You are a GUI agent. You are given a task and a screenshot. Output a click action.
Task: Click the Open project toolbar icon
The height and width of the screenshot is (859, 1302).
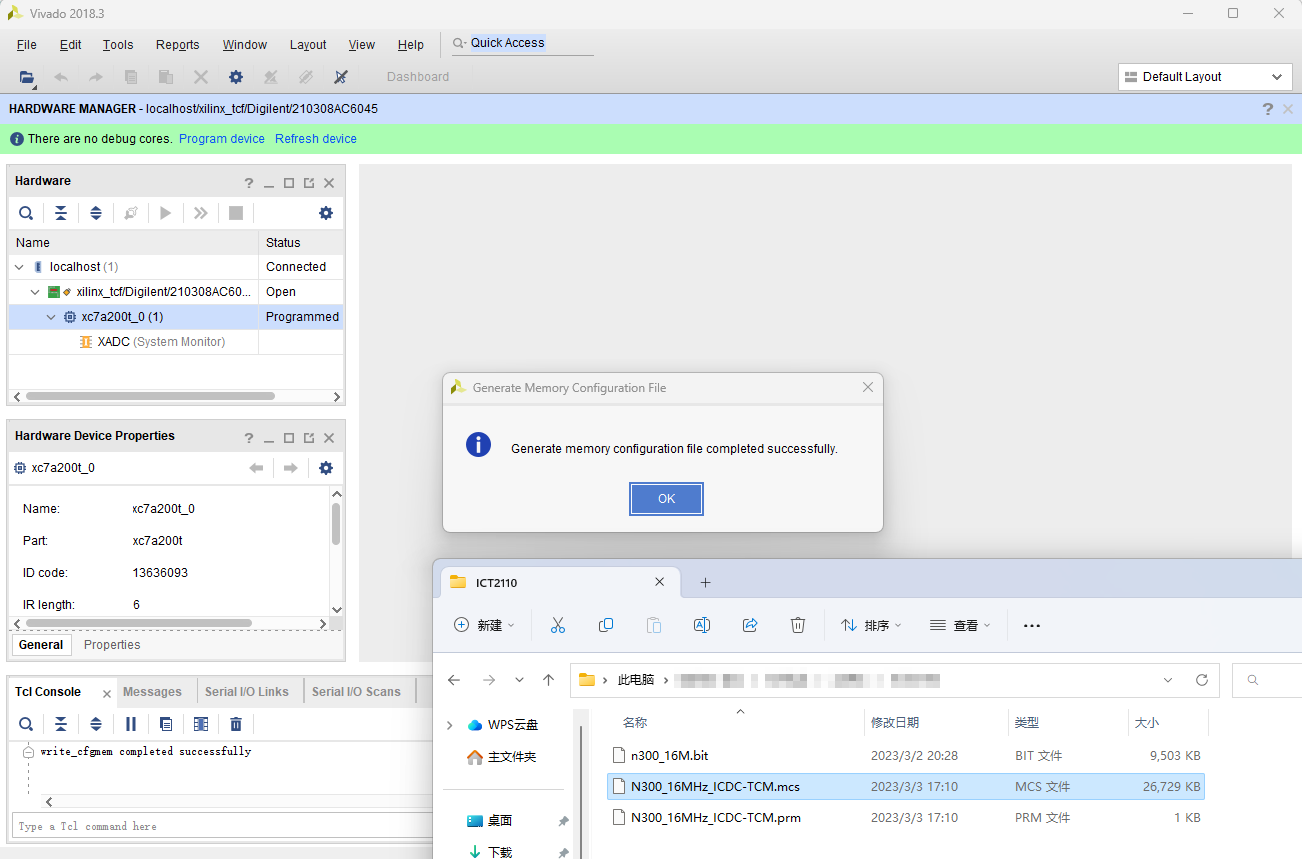(x=27, y=77)
